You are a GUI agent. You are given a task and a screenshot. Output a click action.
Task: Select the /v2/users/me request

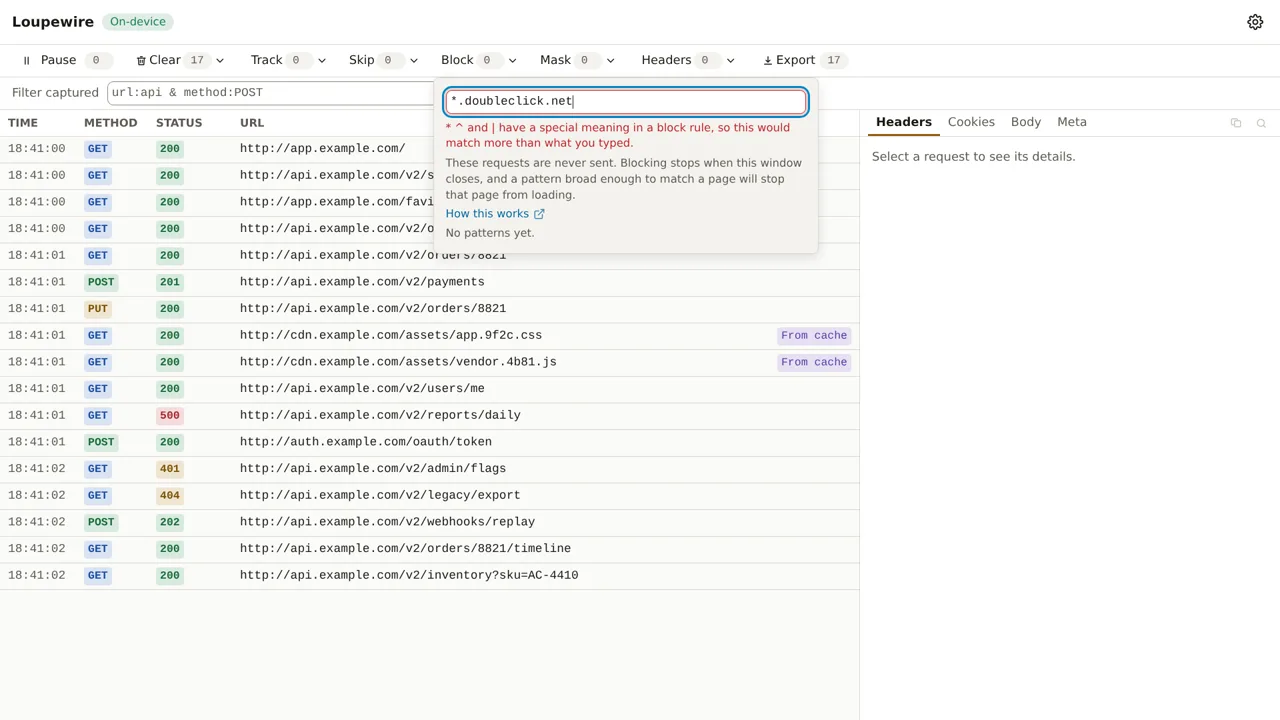[x=429, y=389]
